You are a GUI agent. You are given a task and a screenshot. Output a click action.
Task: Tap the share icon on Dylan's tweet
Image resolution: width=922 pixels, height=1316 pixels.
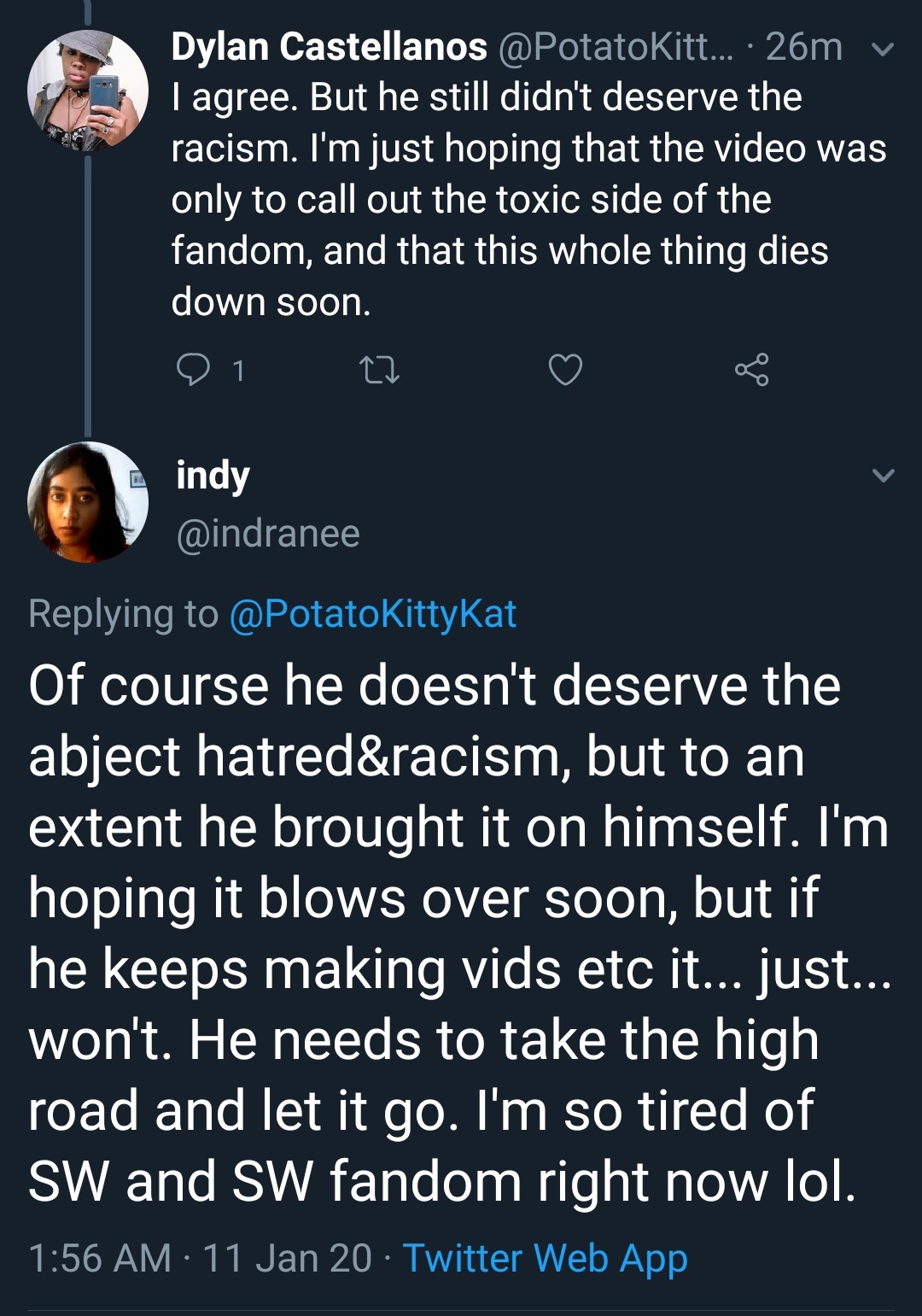click(x=751, y=370)
